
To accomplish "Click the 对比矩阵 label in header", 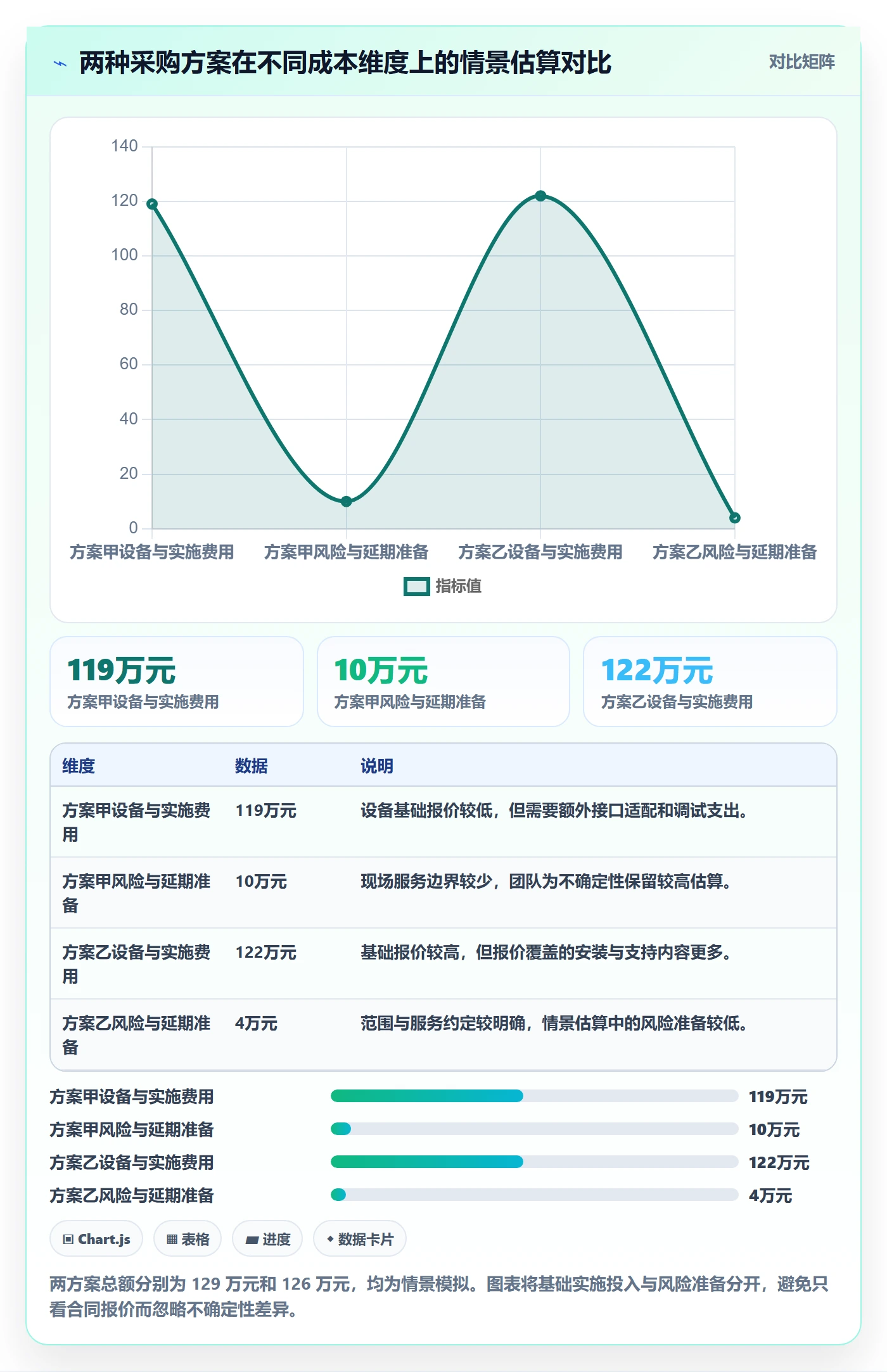I will (x=801, y=62).
